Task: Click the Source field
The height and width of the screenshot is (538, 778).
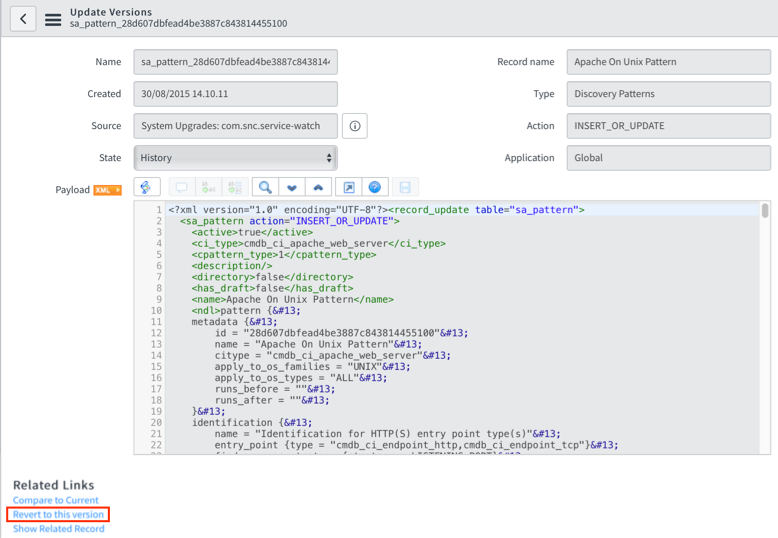Action: coord(236,126)
